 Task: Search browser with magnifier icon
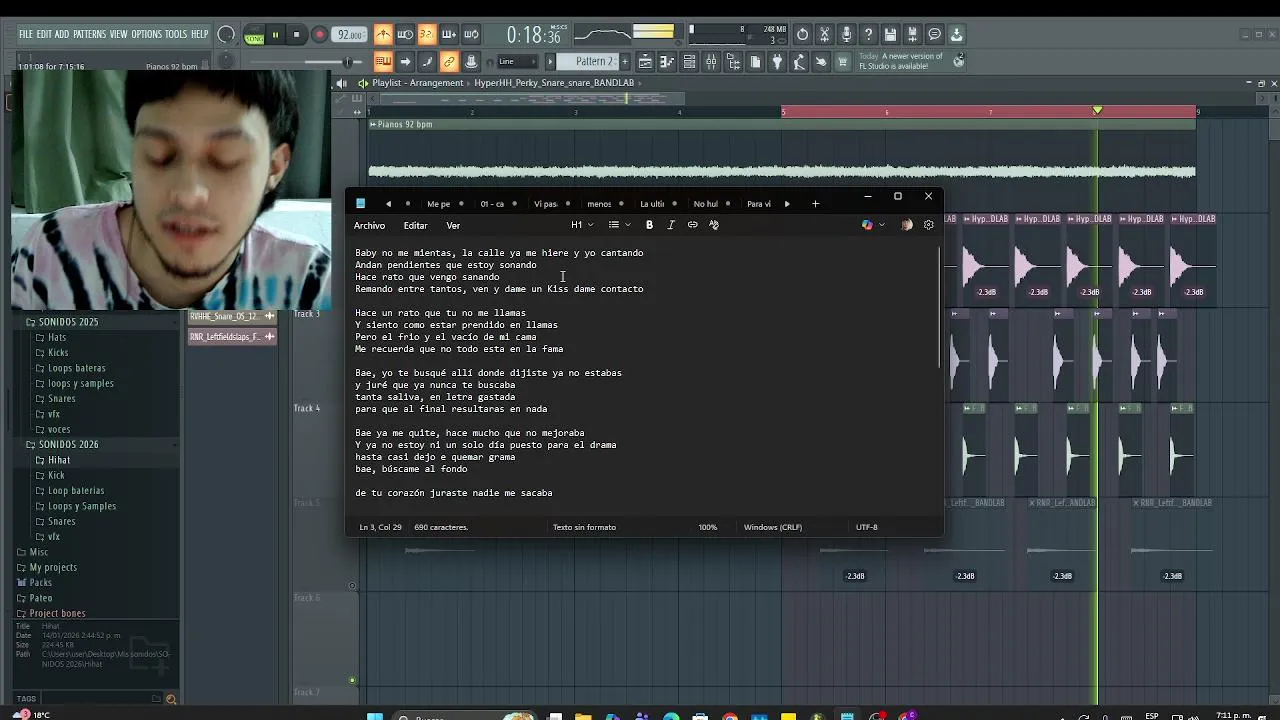(171, 699)
